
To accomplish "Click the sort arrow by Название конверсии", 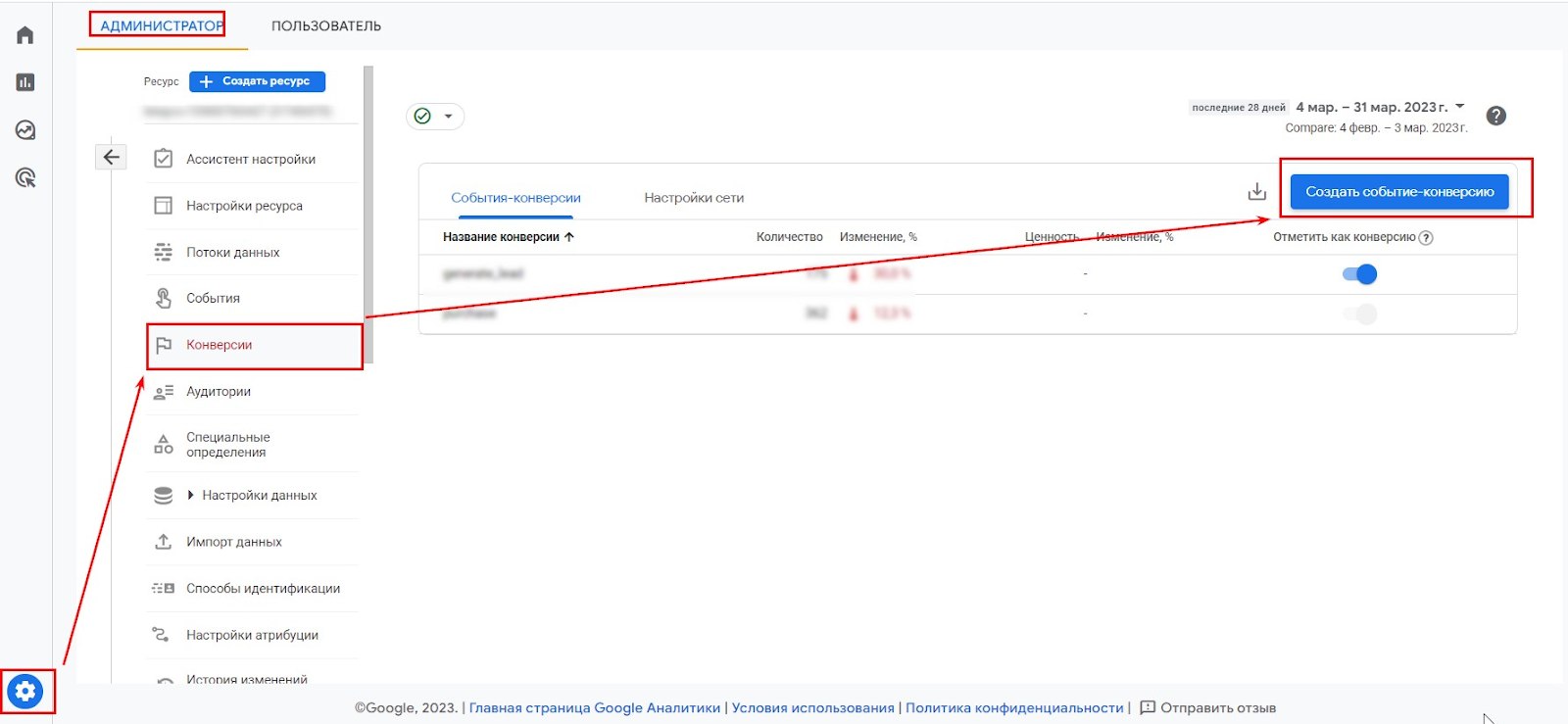I will click(569, 237).
